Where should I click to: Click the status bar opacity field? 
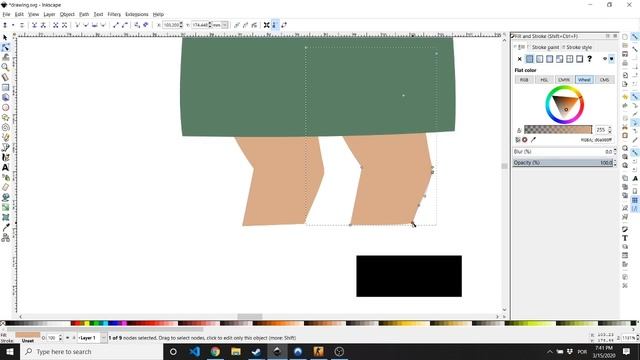coord(52,338)
